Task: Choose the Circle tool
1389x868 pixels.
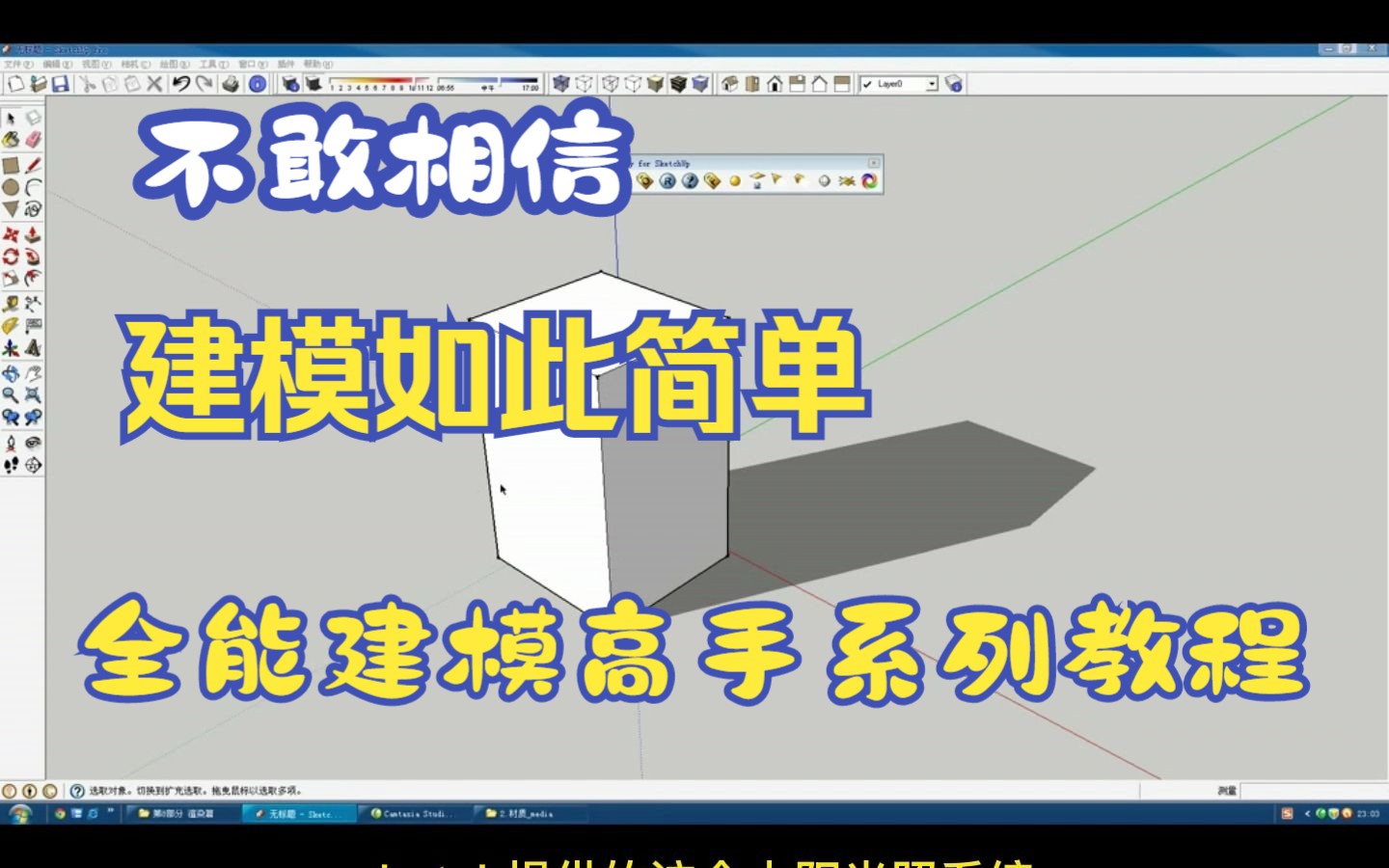Action: (11, 187)
